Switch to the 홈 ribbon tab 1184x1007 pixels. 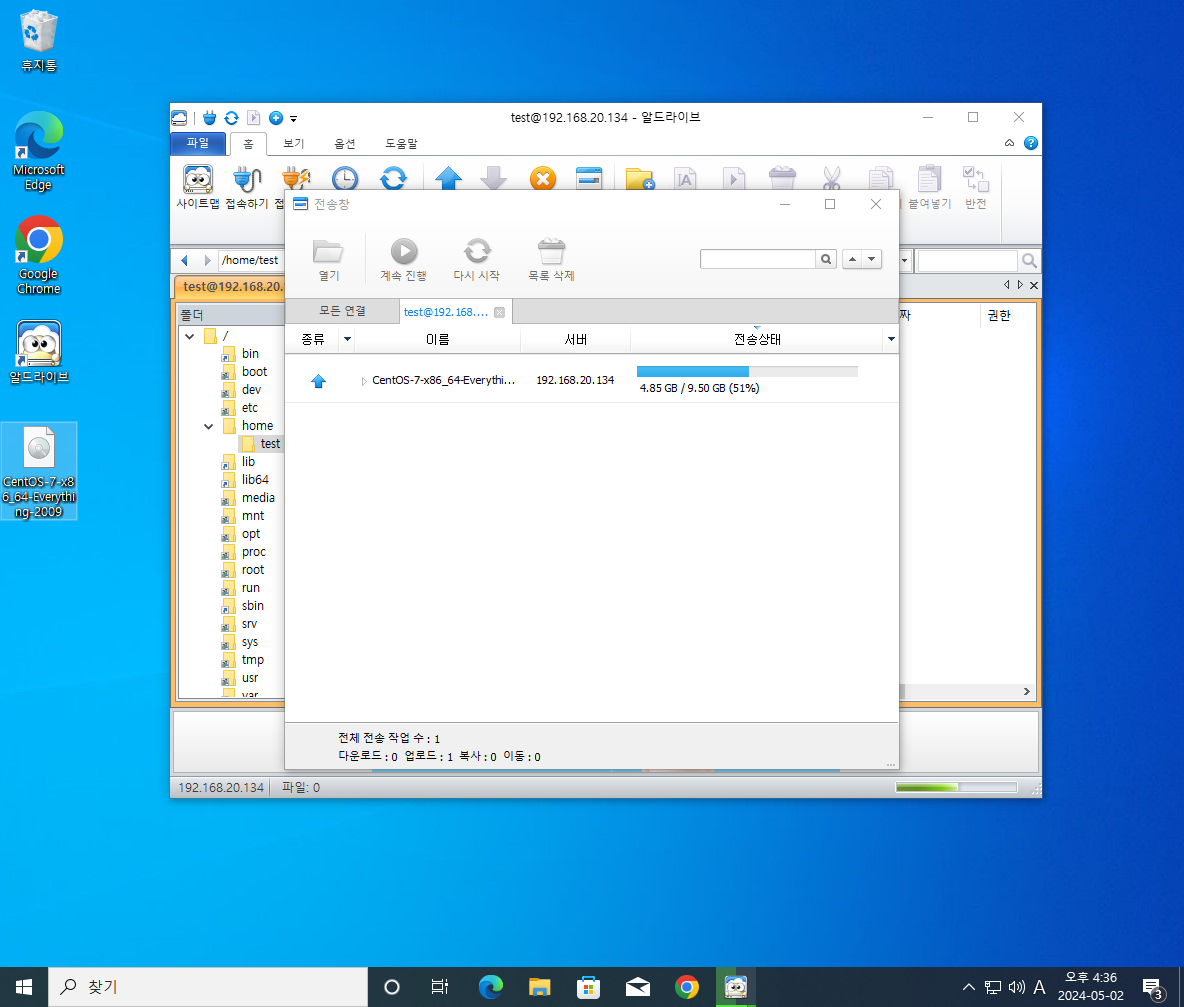tap(248, 143)
